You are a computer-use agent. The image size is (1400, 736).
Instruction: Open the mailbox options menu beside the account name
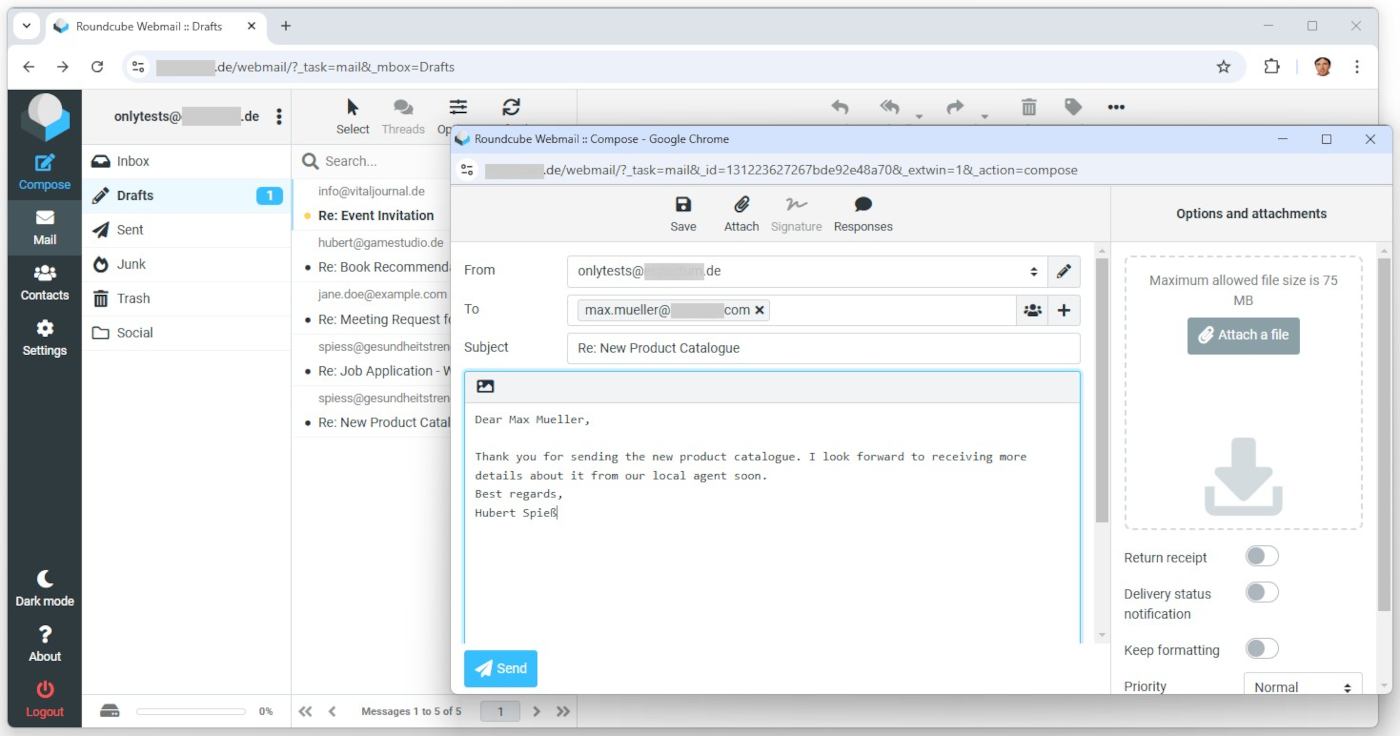click(279, 115)
